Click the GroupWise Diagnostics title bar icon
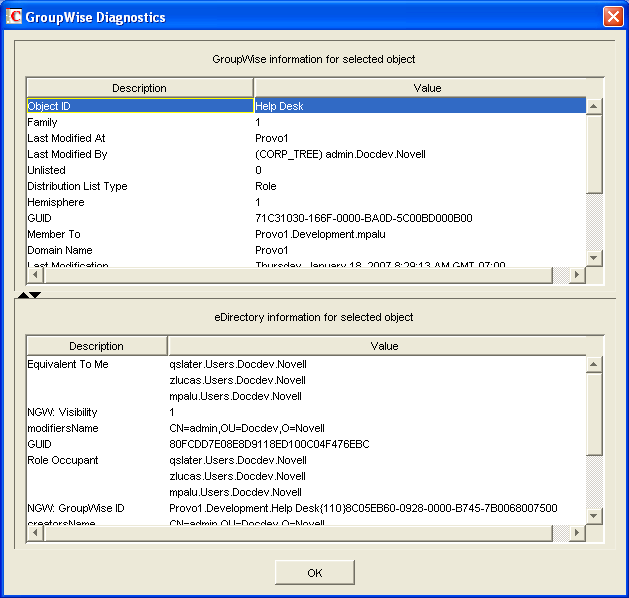The width and height of the screenshot is (629, 598). (14, 17)
